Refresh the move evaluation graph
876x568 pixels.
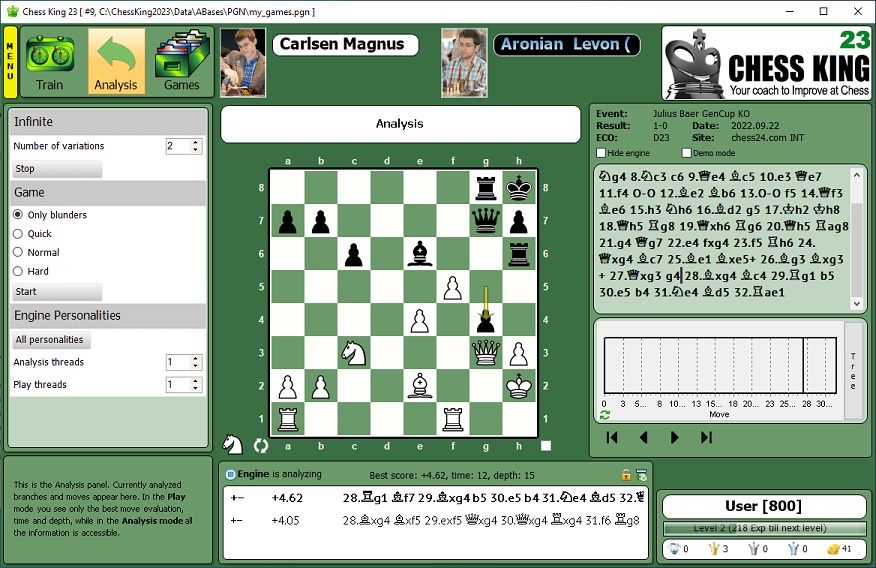point(604,415)
